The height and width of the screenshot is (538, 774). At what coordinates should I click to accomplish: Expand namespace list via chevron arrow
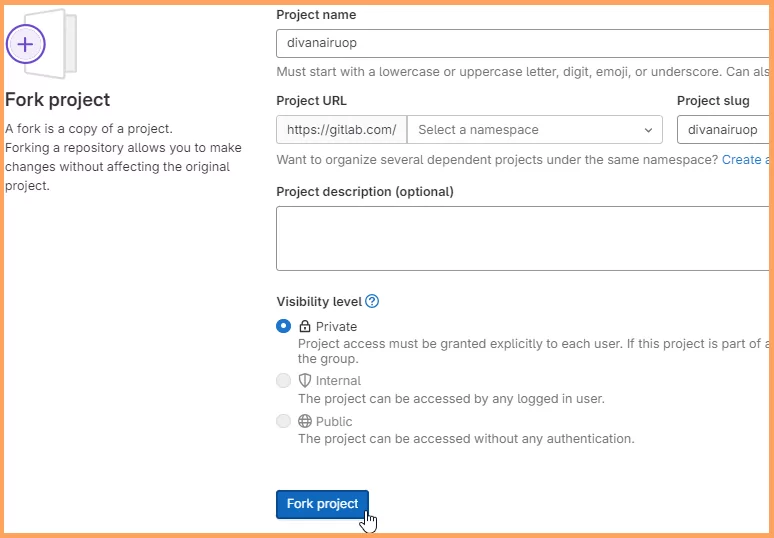[648, 130]
